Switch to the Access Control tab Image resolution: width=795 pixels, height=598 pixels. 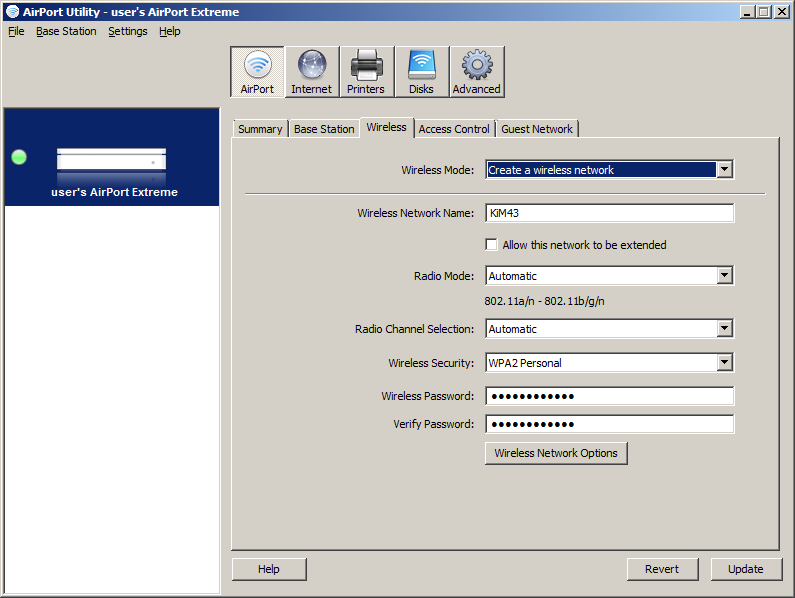(454, 129)
